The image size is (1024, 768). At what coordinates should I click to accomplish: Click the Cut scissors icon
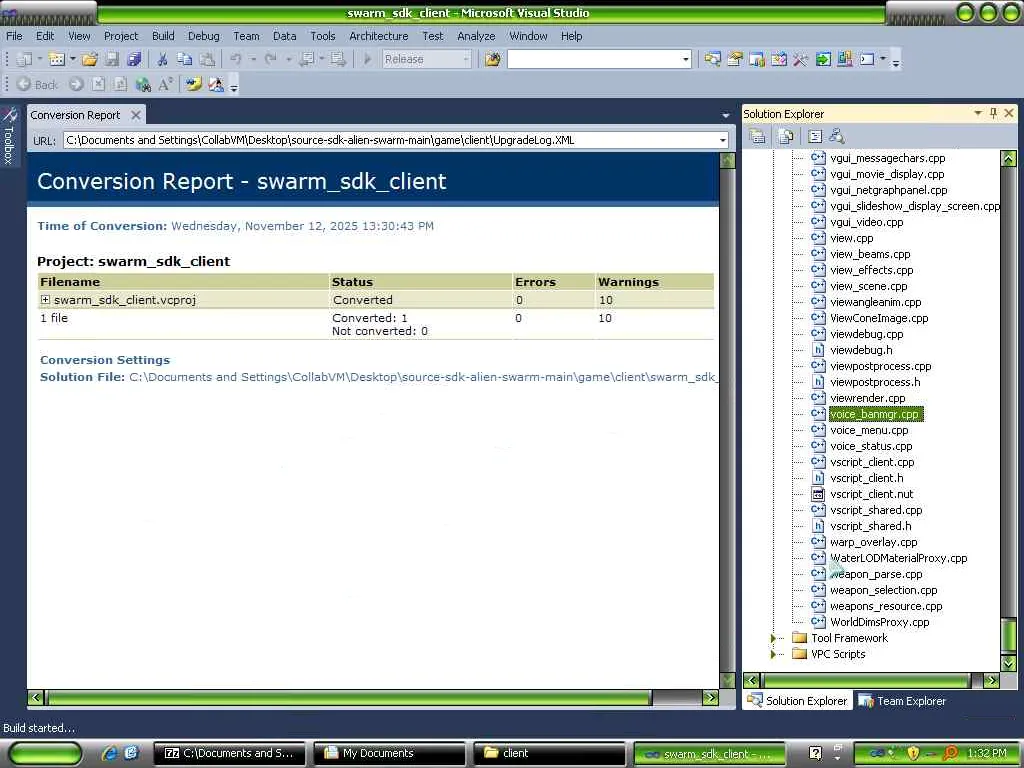tap(163, 59)
